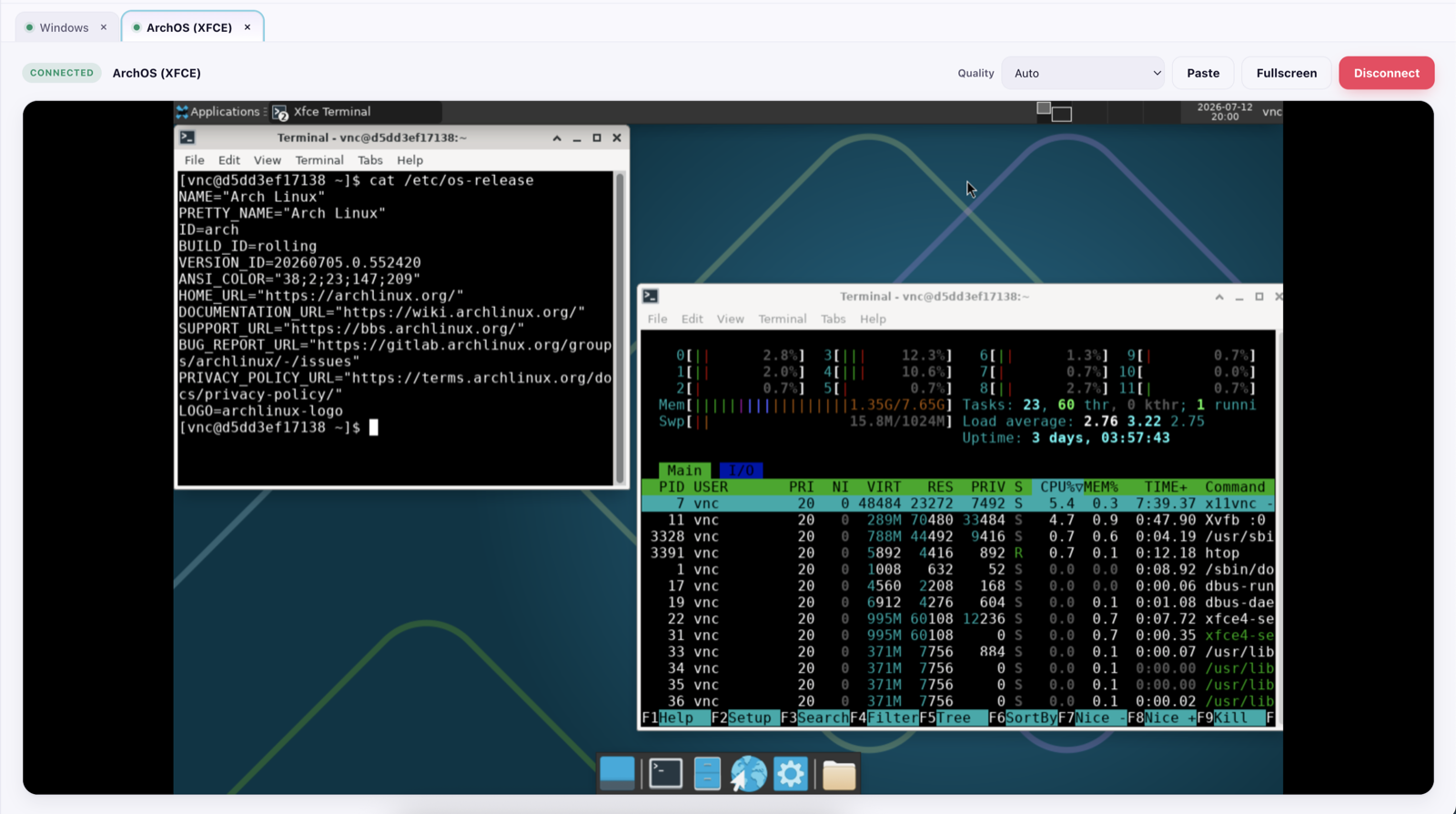Image resolution: width=1456 pixels, height=814 pixels.
Task: Click the terminal icon in the os-release window titlebar
Action: point(187,137)
